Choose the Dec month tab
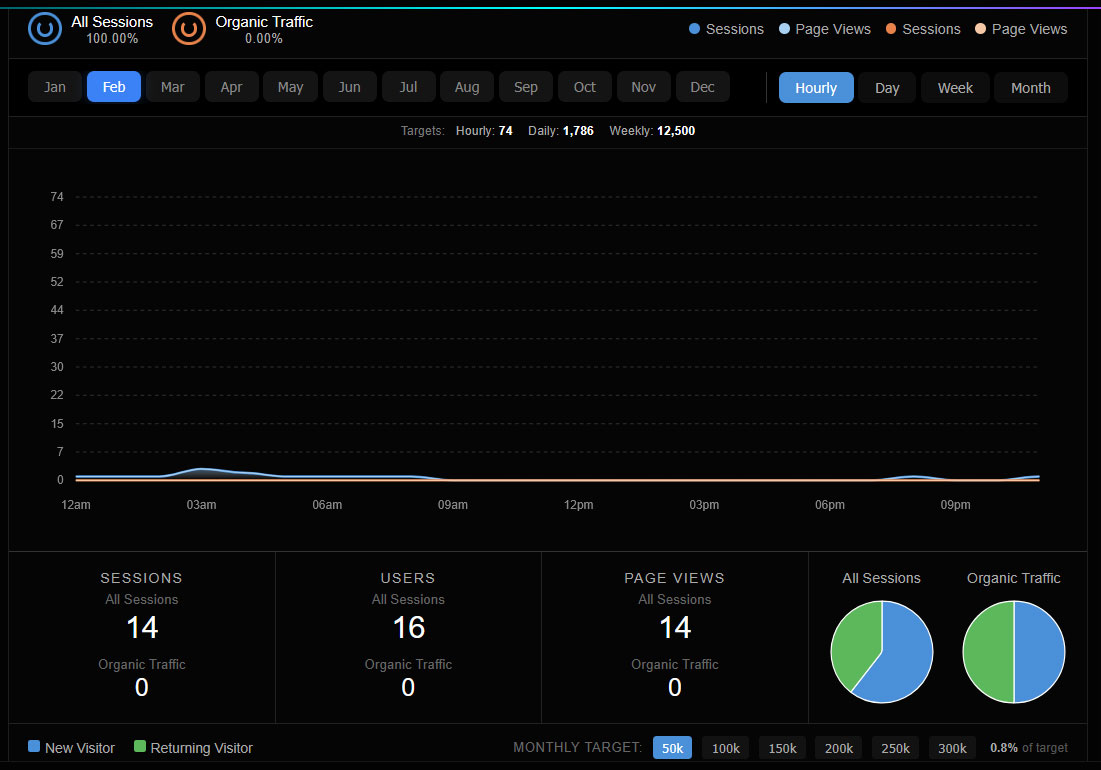The height and width of the screenshot is (770, 1101). tap(703, 87)
